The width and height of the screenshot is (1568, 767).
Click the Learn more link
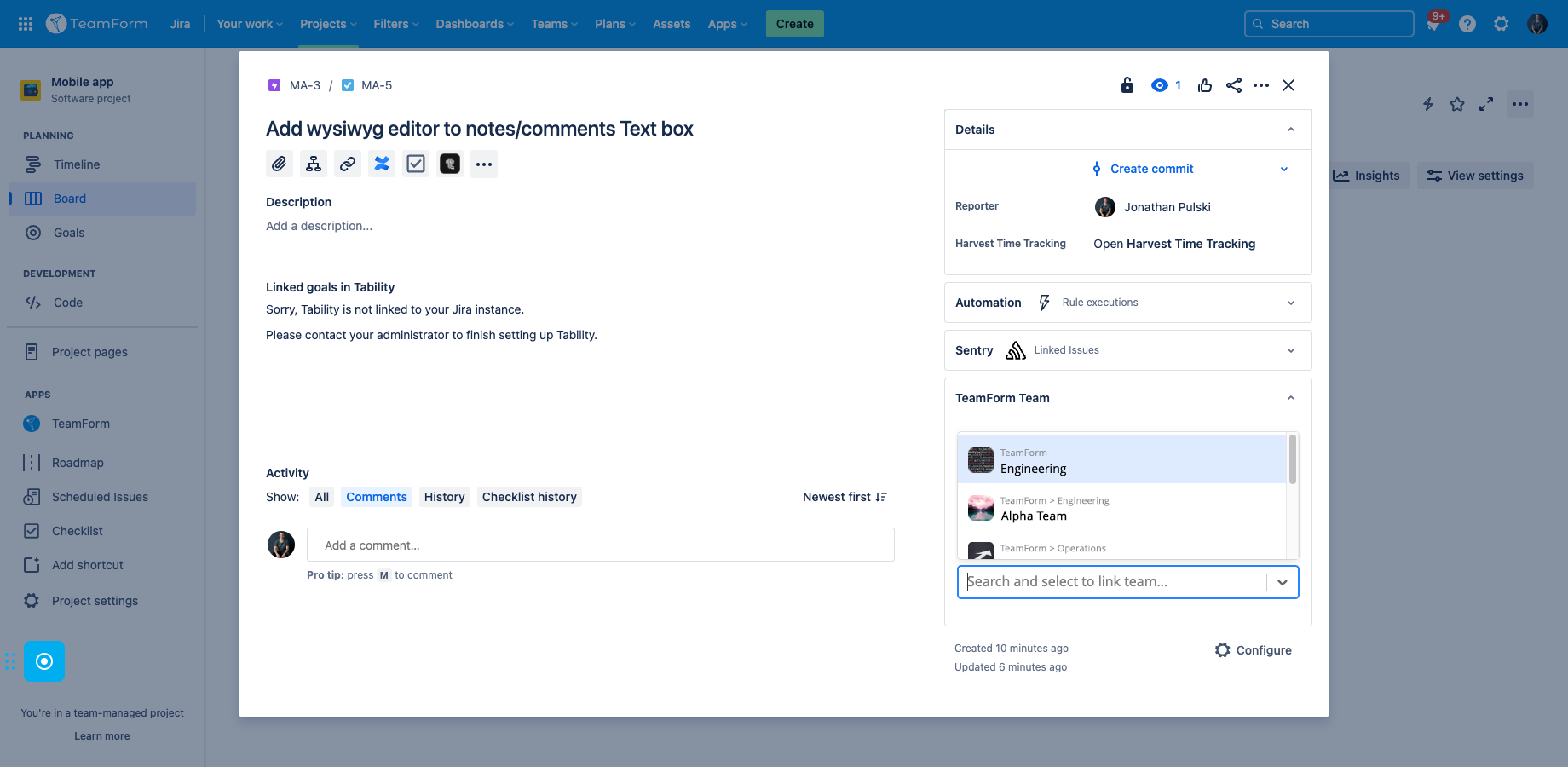point(102,736)
